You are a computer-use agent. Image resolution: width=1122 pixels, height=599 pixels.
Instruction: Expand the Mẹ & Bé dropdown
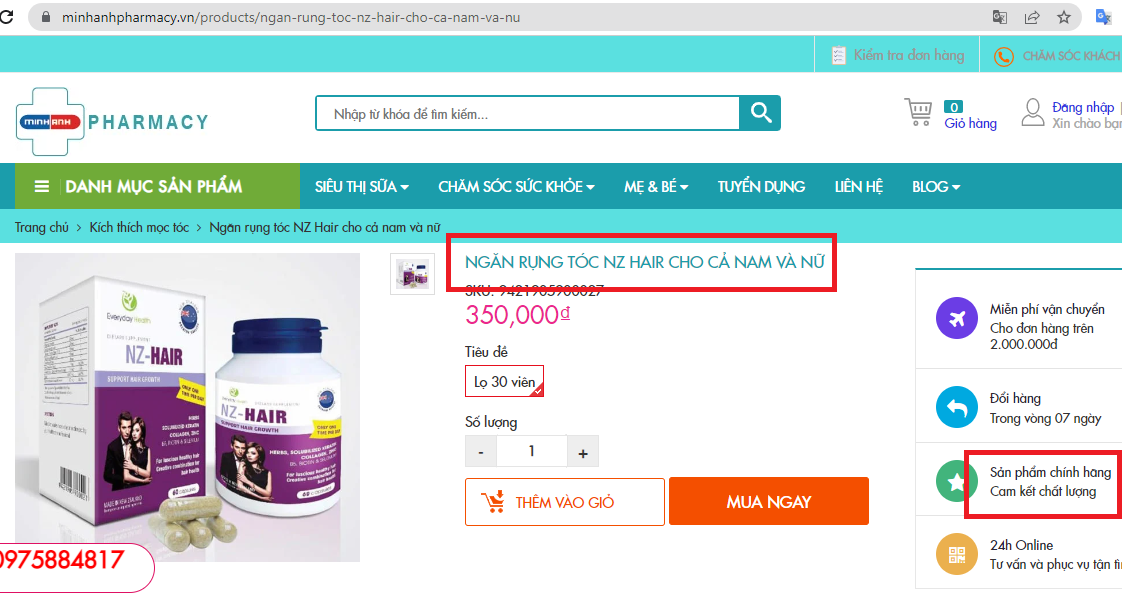pos(656,186)
